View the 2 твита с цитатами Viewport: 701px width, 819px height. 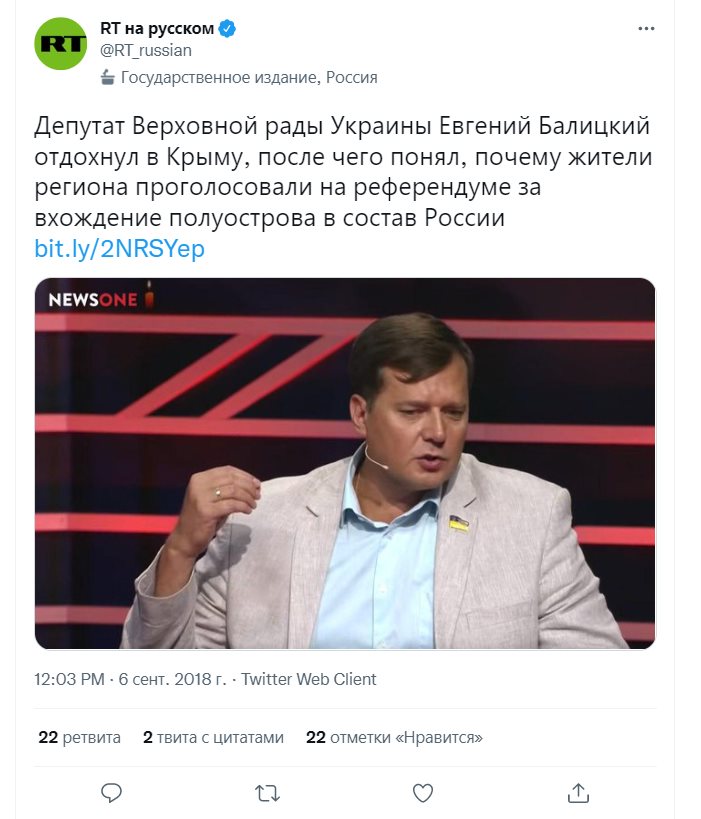[213, 737]
